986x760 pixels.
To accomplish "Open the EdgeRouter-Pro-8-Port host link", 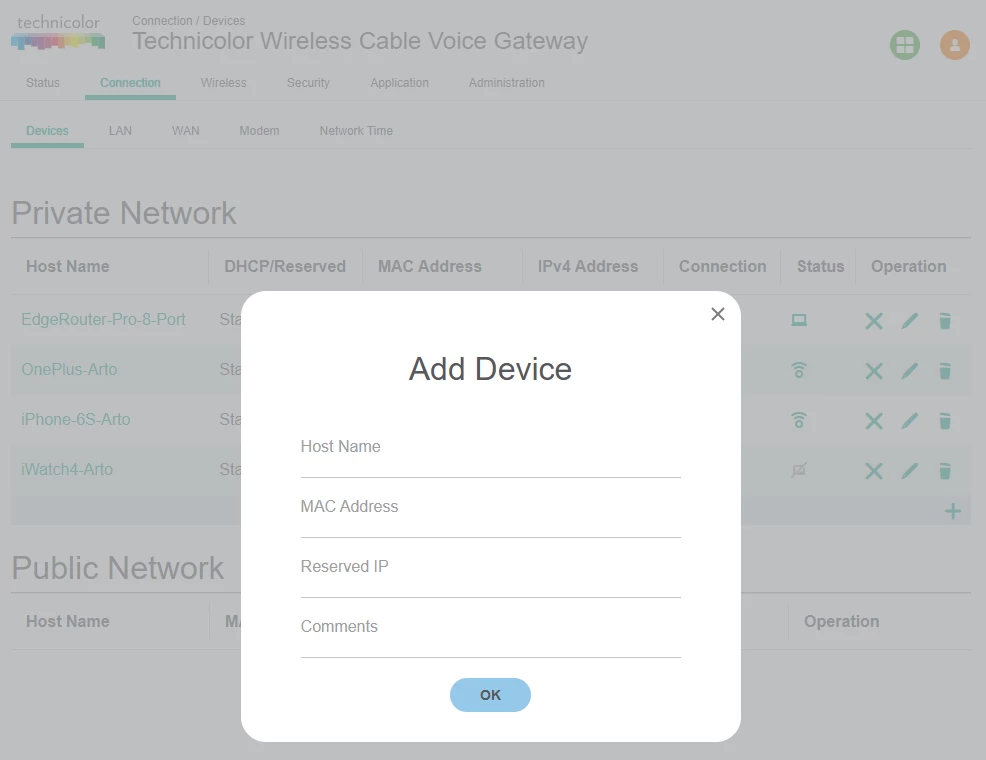I will click(x=103, y=319).
